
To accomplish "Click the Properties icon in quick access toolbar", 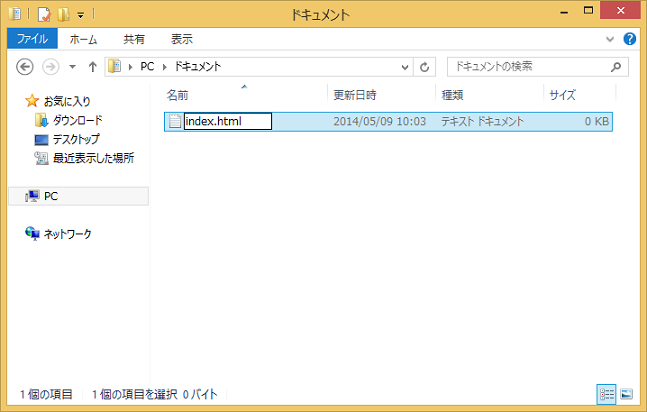I will pyautogui.click(x=43, y=14).
